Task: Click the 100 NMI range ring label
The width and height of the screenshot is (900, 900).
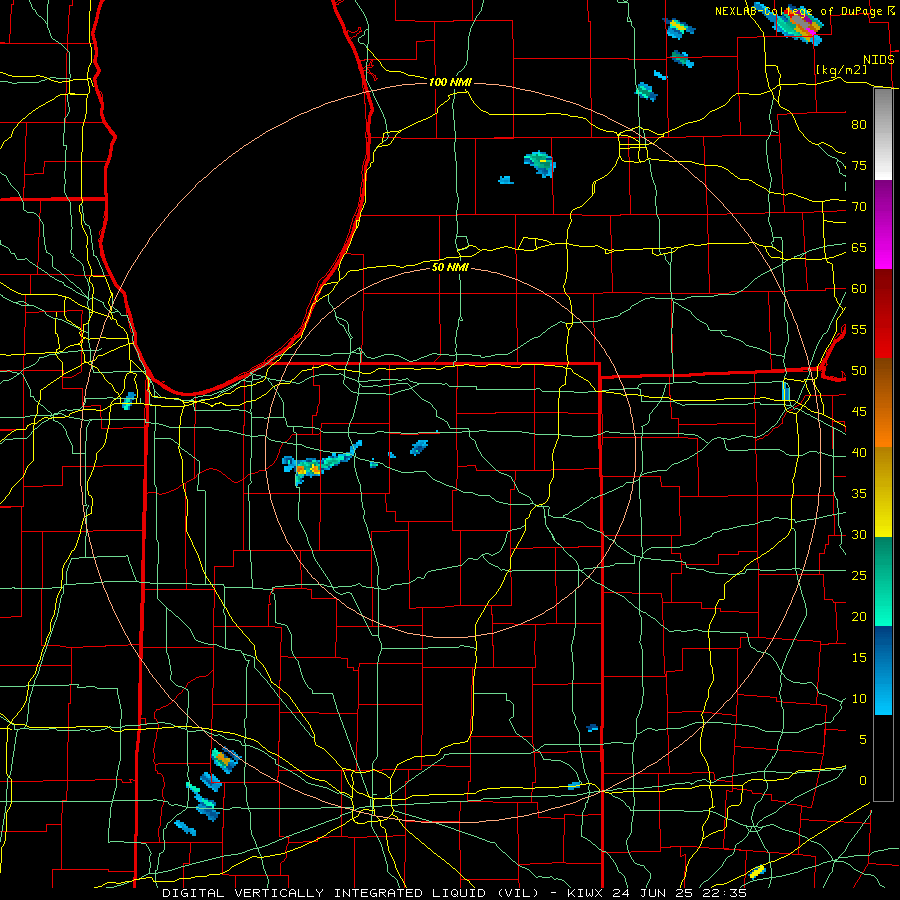Action: 450,82
